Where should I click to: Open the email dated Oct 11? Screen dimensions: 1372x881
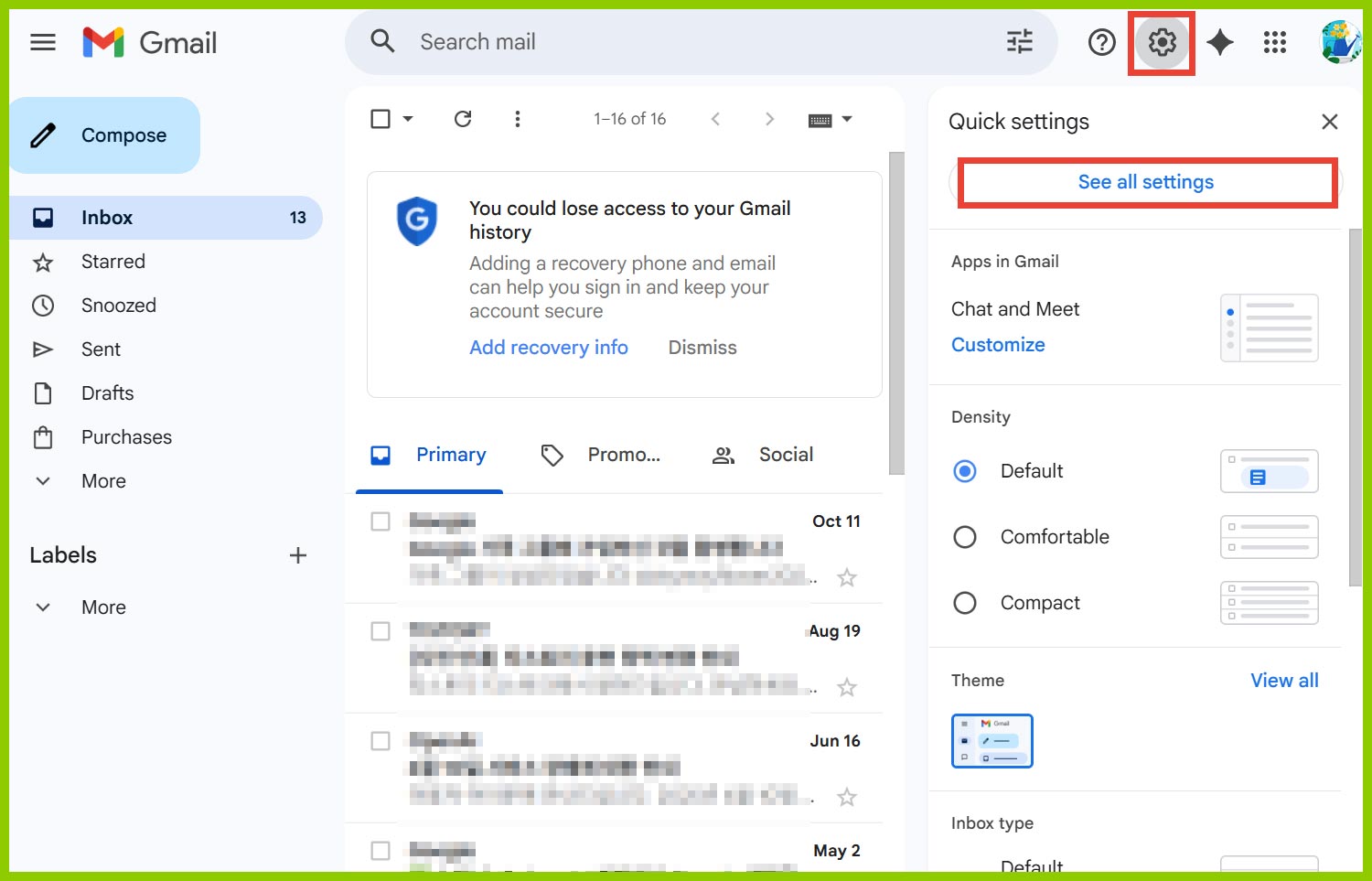(x=615, y=549)
